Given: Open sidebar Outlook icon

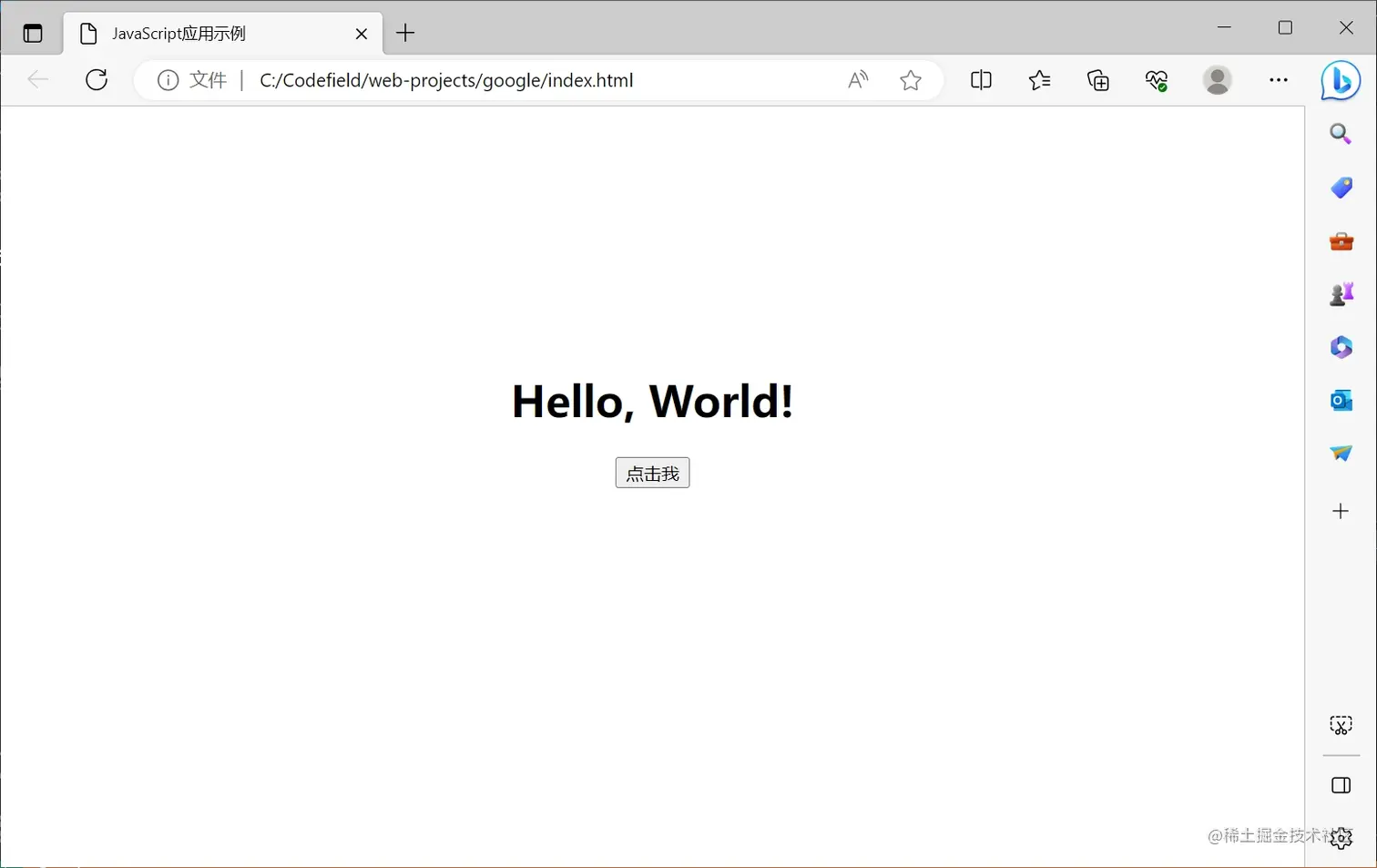Looking at the screenshot, I should 1341,400.
